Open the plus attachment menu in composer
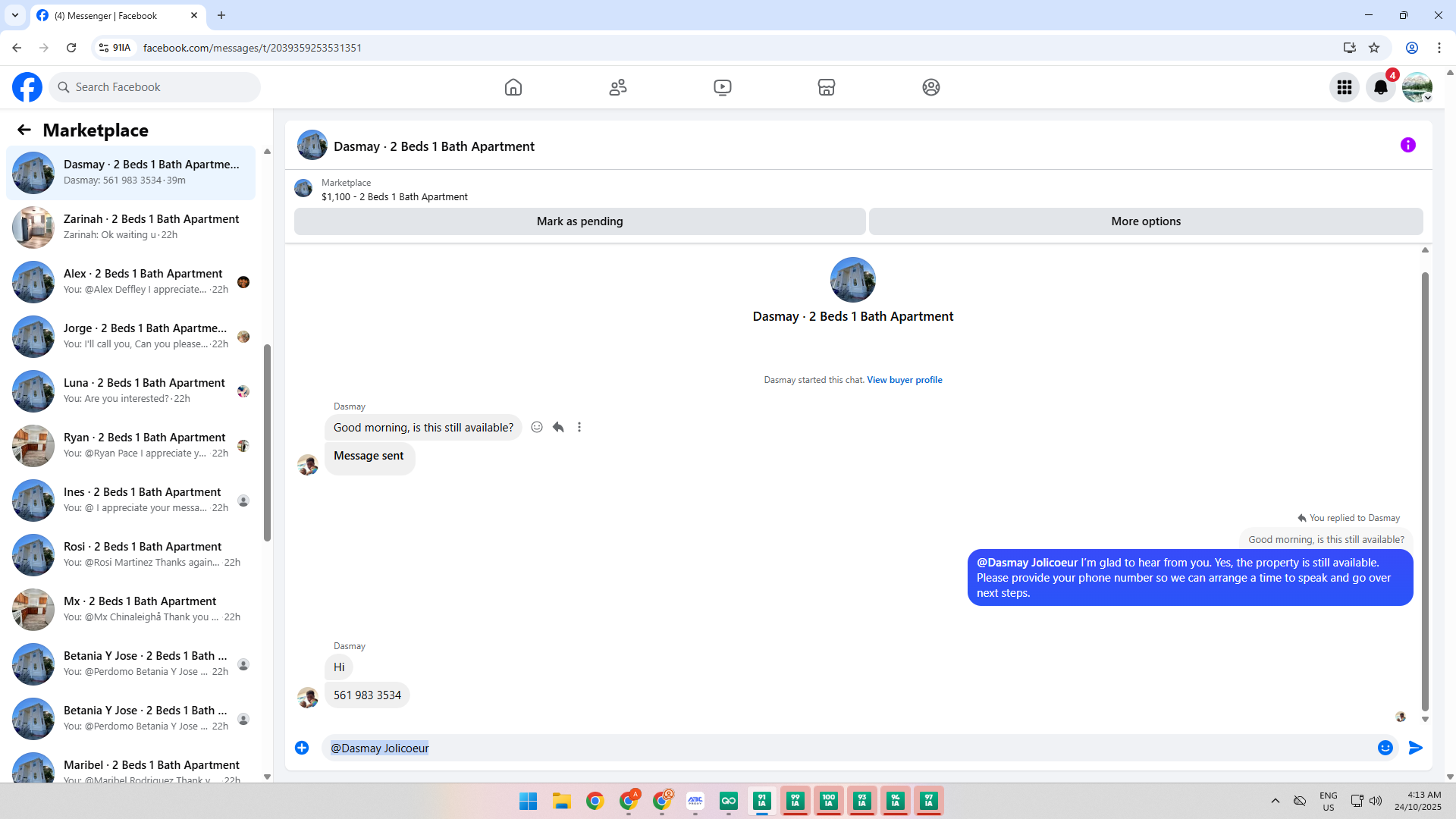The height and width of the screenshot is (819, 1456). click(x=302, y=748)
